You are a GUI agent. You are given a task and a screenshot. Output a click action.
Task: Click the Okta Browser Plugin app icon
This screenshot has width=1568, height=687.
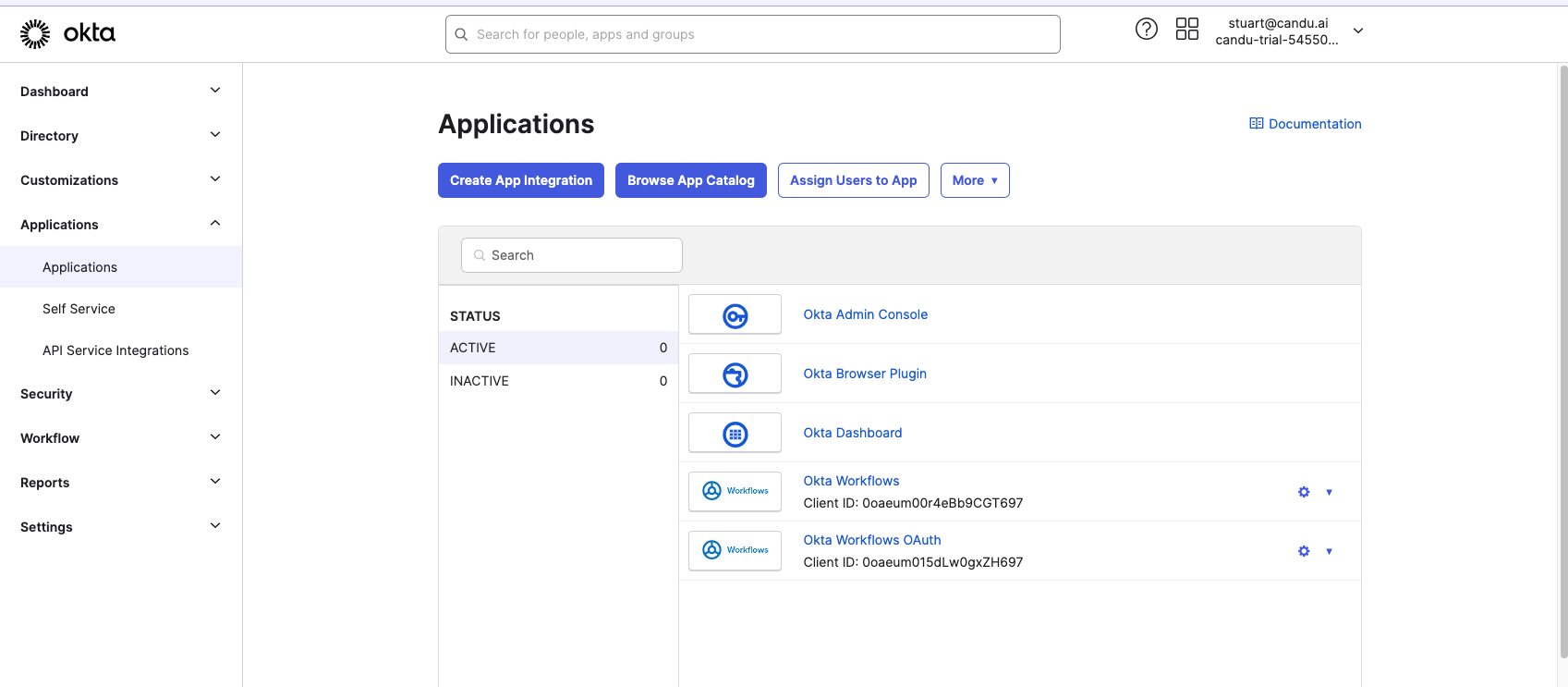(735, 374)
